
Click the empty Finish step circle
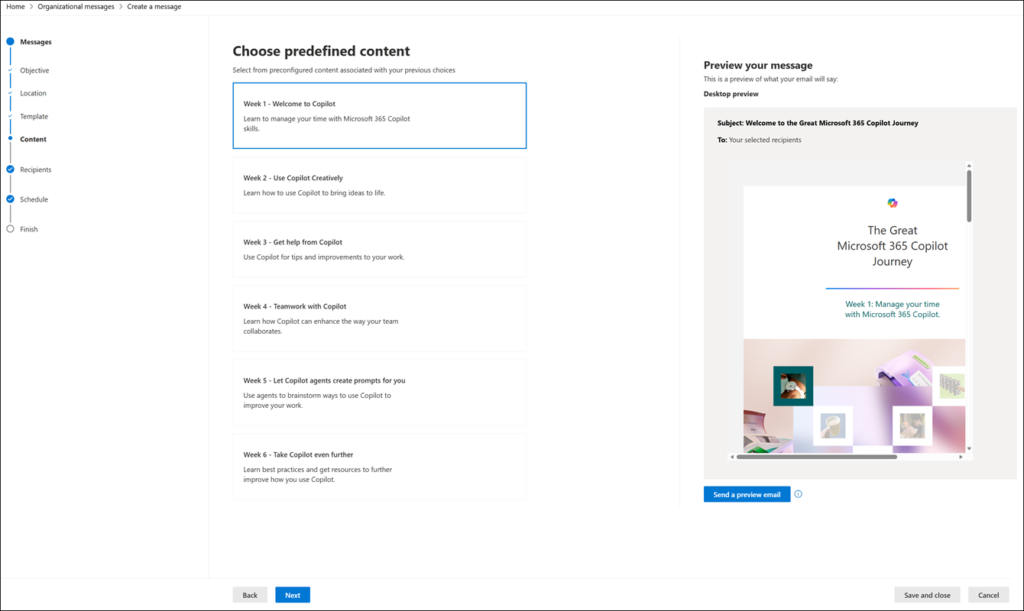9,228
